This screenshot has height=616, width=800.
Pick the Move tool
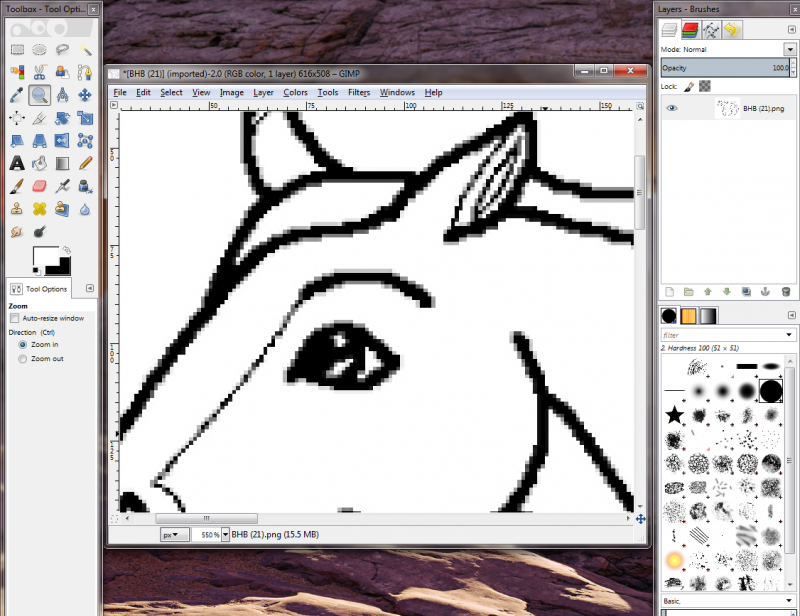(85, 95)
